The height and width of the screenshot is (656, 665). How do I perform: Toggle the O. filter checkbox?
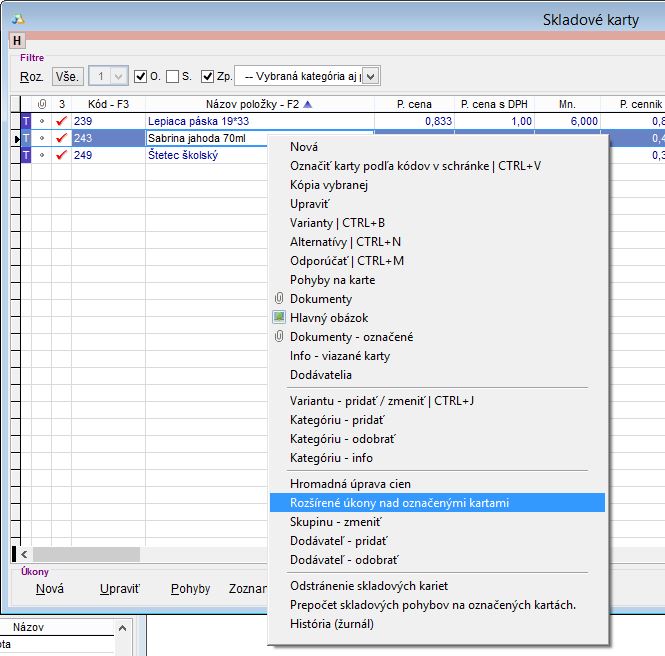coord(141,76)
